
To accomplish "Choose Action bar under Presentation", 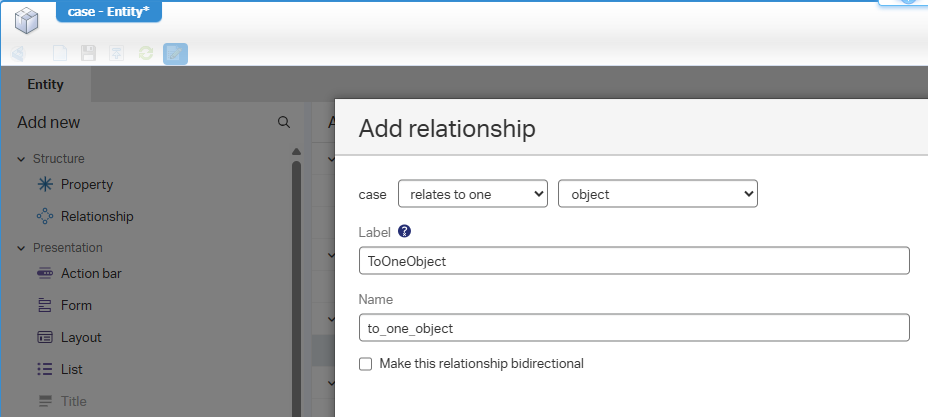I will coord(91,274).
